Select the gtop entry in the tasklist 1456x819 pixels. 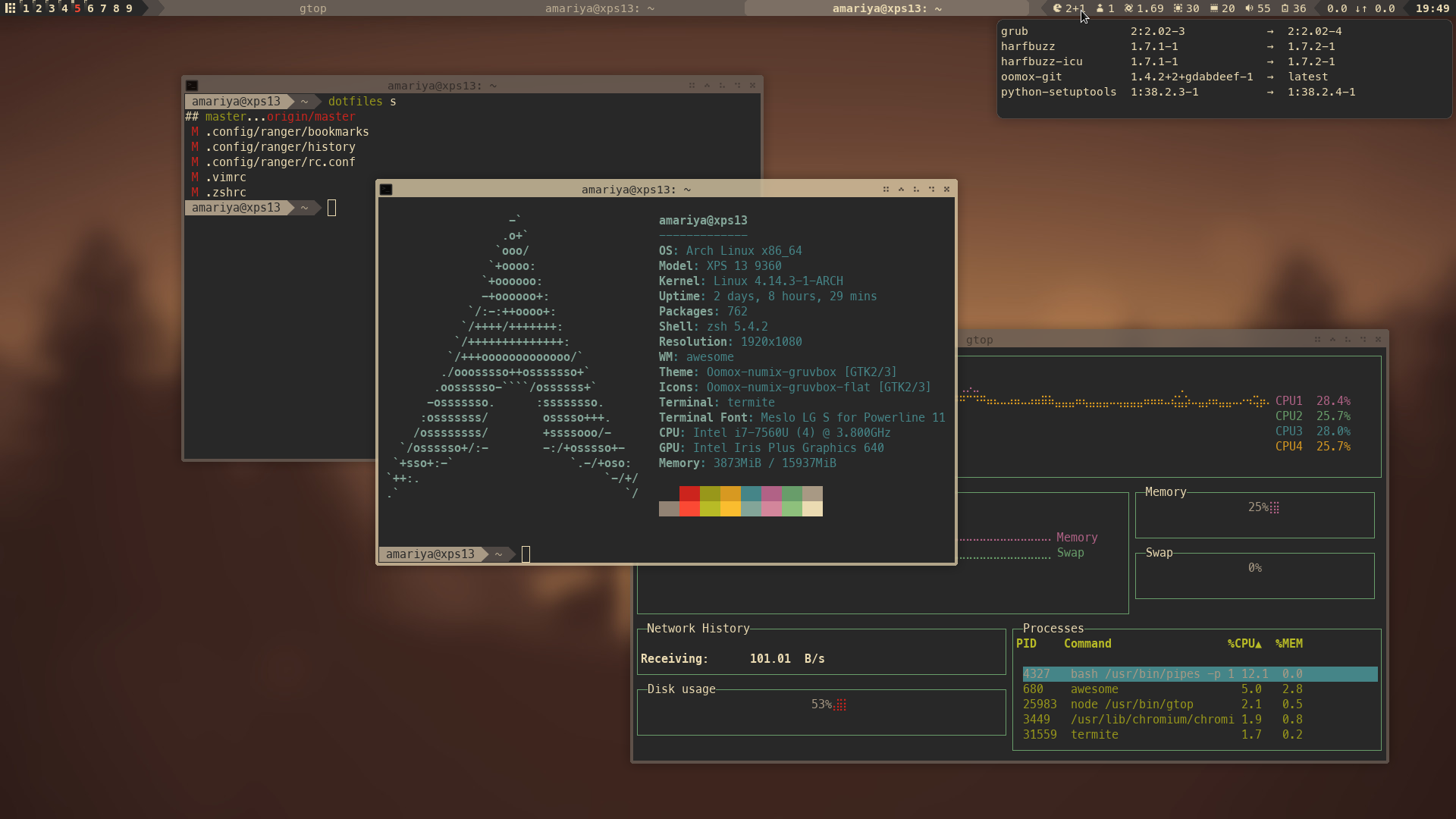click(x=312, y=8)
